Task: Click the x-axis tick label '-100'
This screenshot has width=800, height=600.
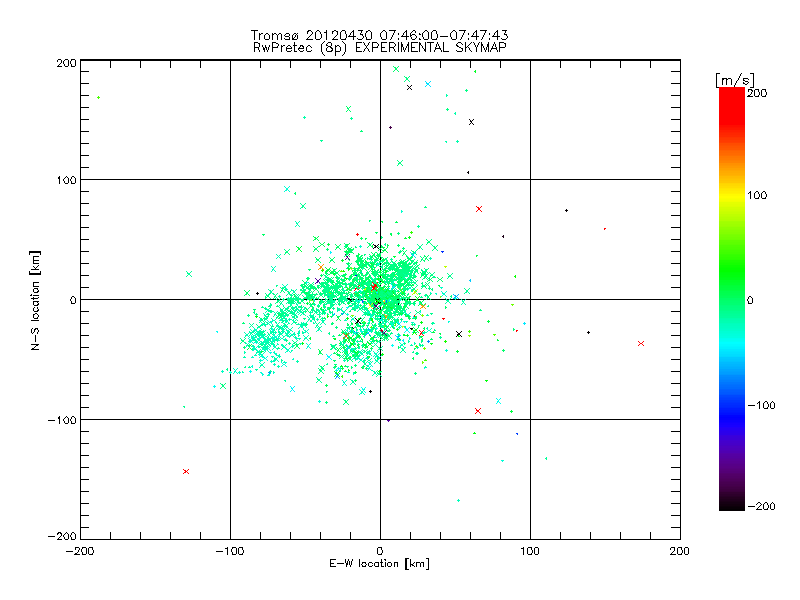Action: point(230,551)
